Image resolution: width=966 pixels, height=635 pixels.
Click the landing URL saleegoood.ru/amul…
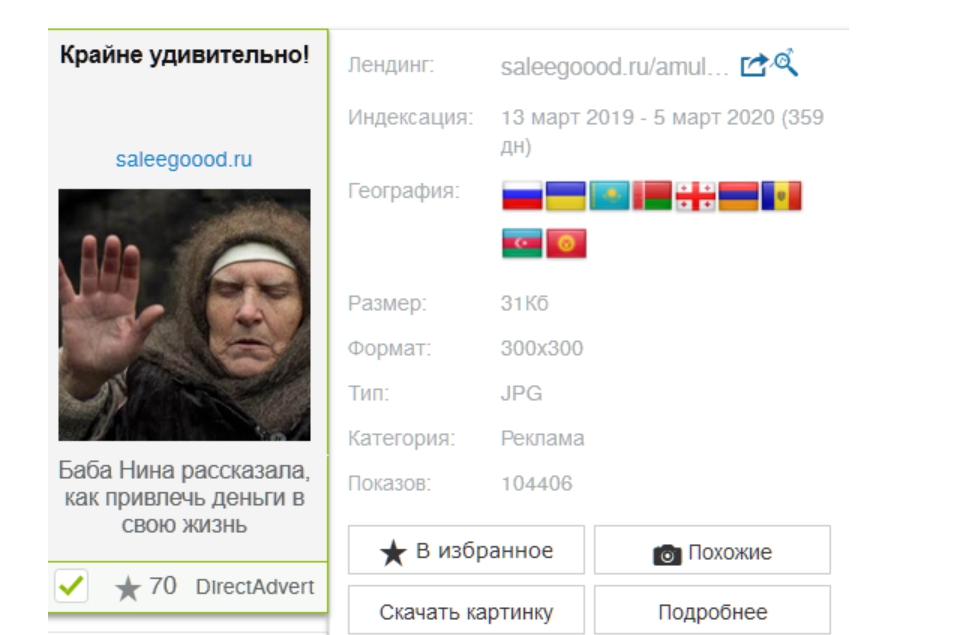[x=614, y=67]
